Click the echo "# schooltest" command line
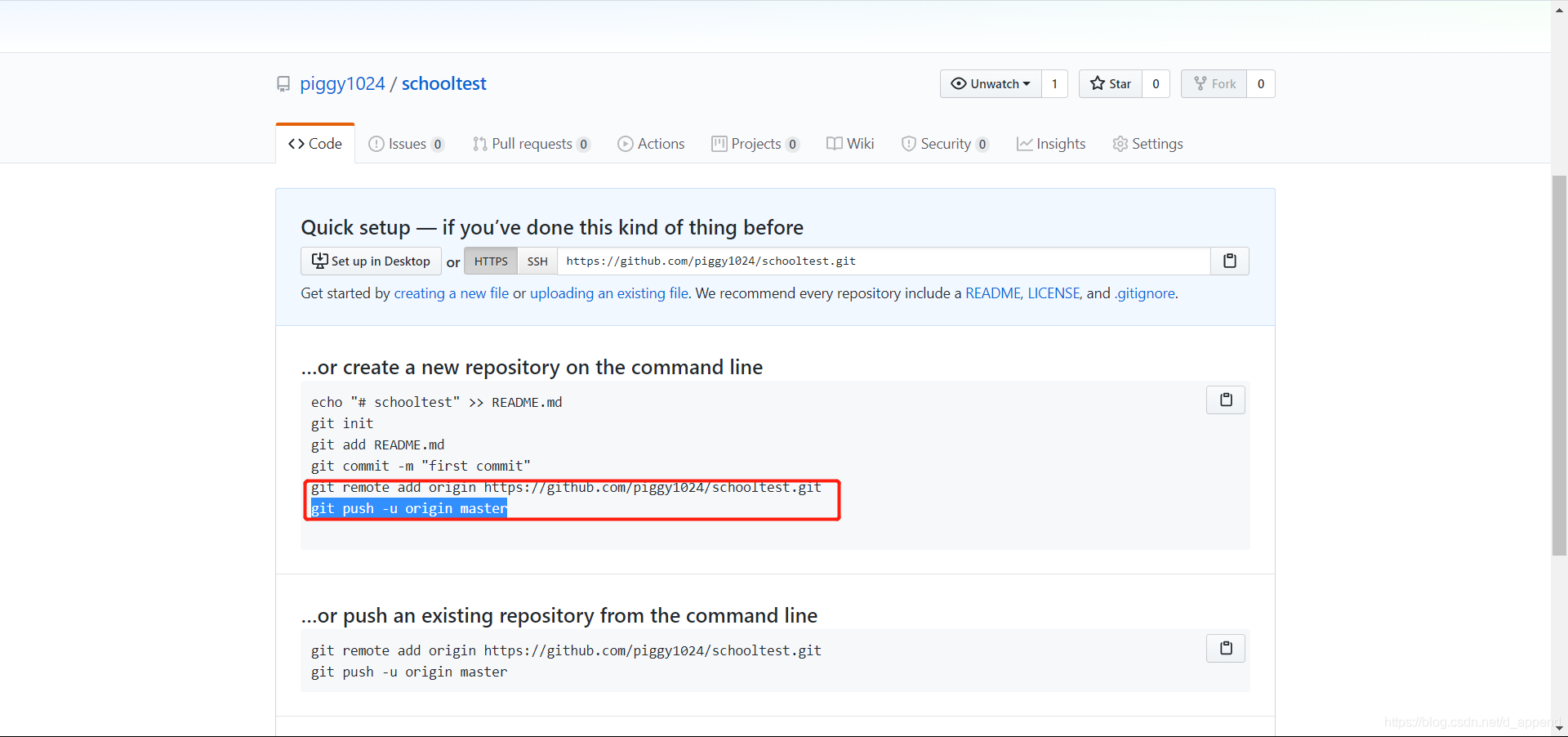Viewport: 1568px width, 737px height. coord(436,402)
